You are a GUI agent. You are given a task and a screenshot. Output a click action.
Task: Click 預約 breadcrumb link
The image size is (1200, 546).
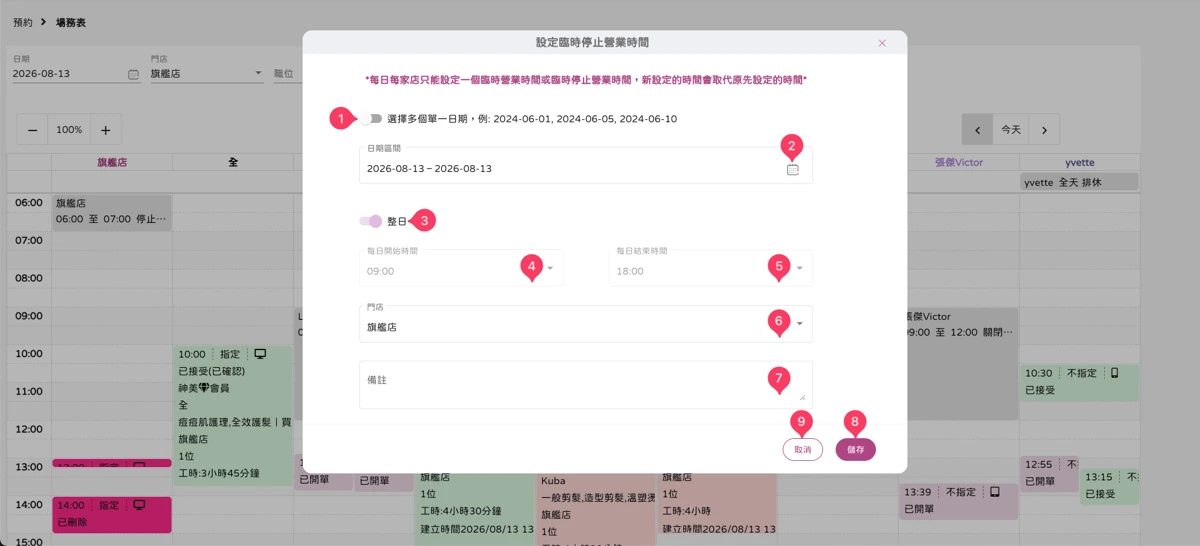tap(23, 22)
